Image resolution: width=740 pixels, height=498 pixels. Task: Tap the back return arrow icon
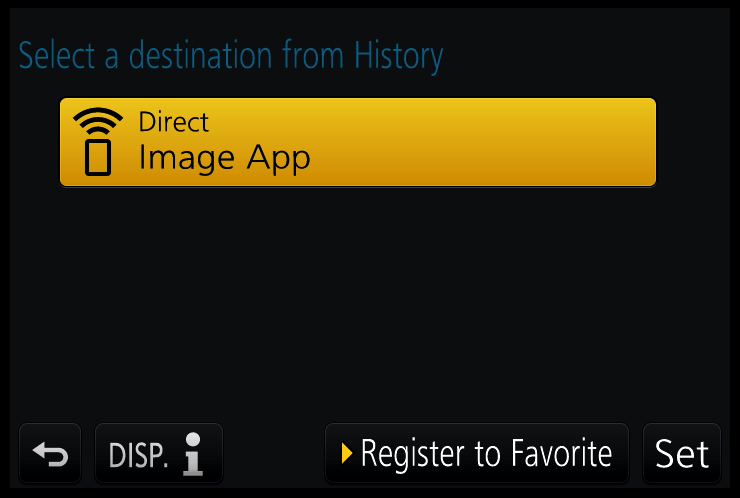point(50,454)
